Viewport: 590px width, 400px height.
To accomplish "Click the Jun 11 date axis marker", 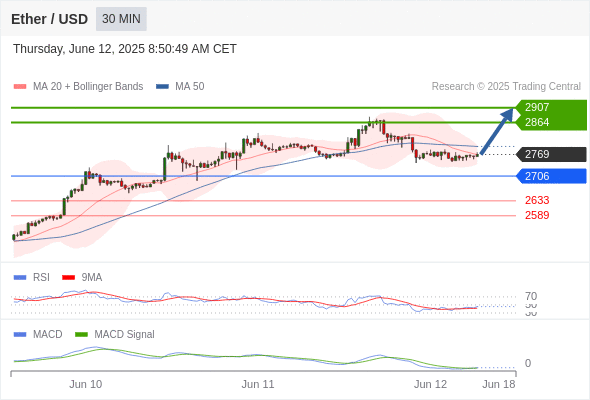I will click(x=258, y=384).
